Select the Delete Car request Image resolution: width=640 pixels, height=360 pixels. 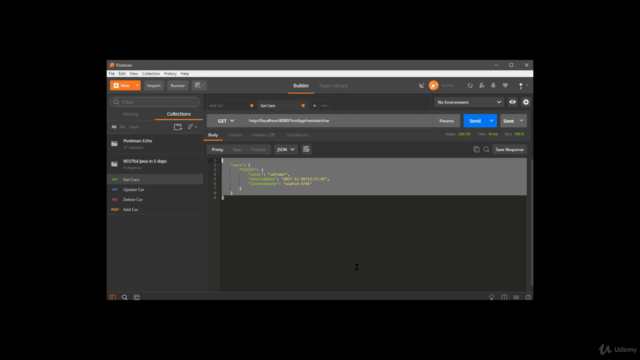(155, 200)
